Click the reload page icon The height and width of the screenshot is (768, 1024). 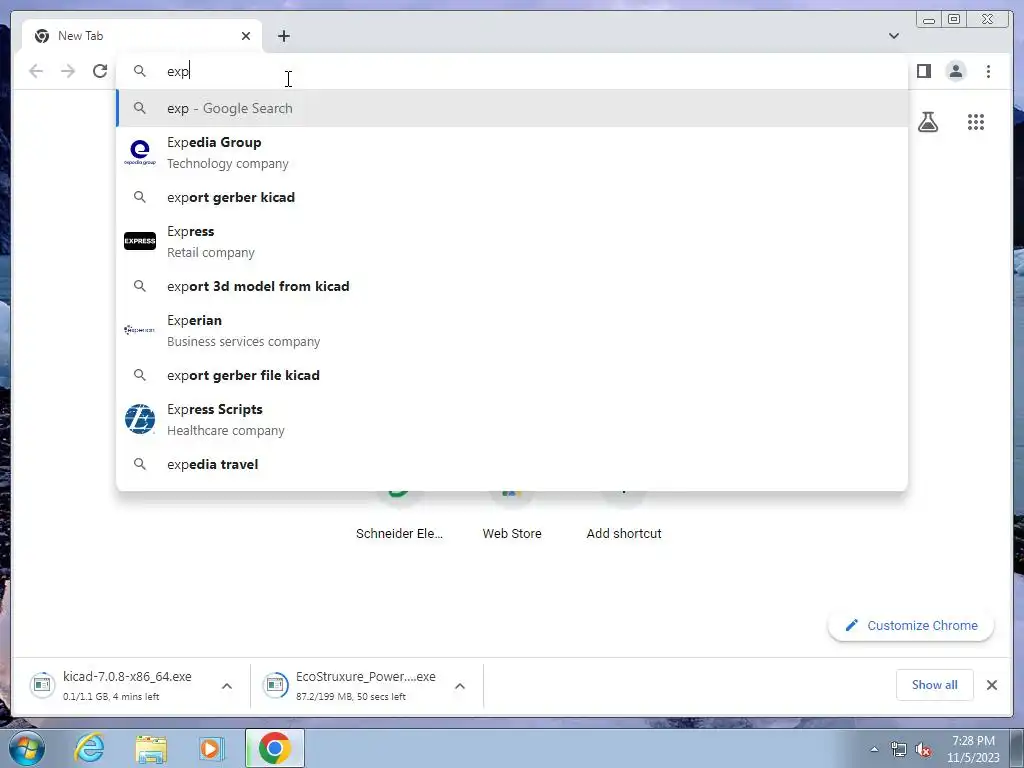100,71
